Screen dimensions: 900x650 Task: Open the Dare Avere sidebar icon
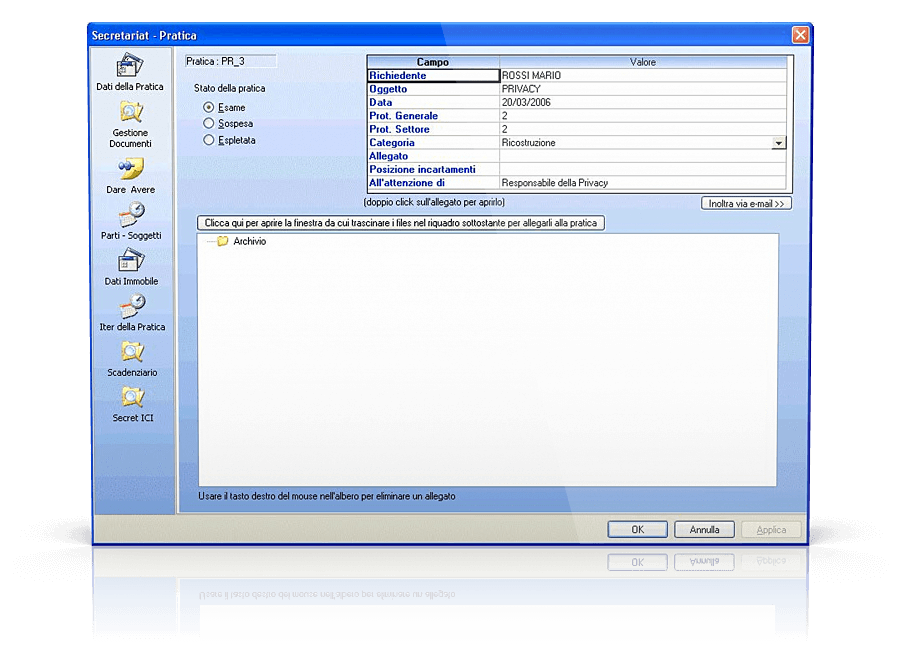point(131,169)
